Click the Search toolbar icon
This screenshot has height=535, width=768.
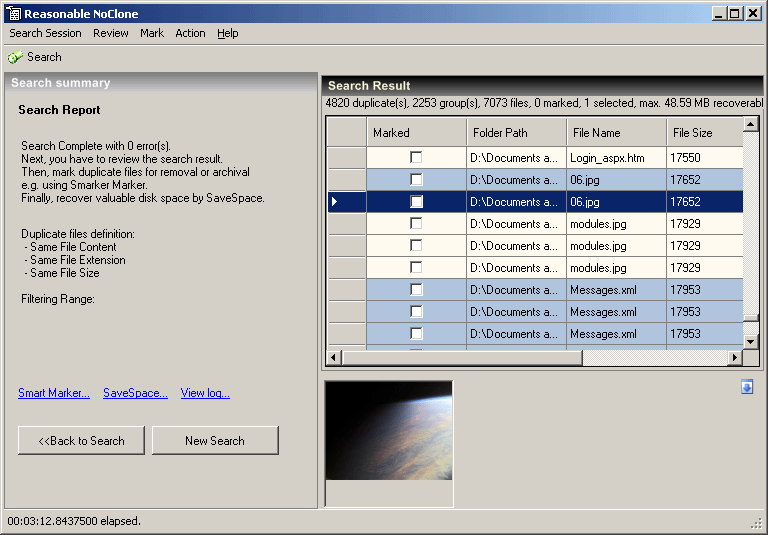(x=16, y=57)
